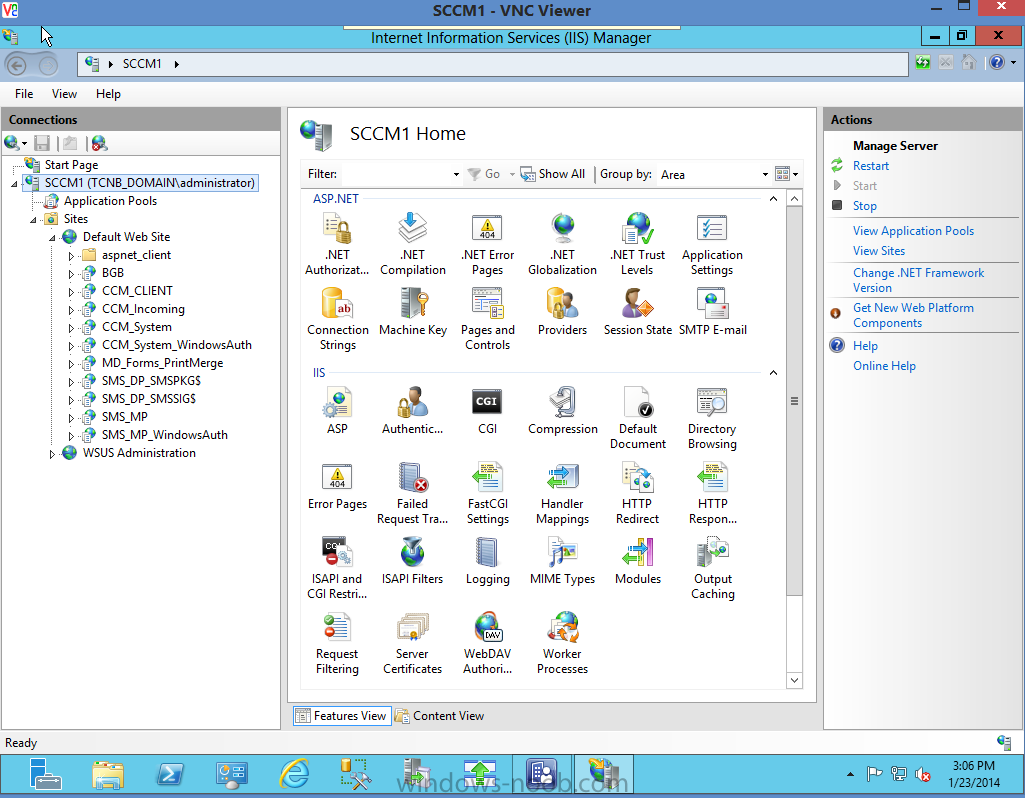Image resolution: width=1025 pixels, height=798 pixels.
Task: Open HTTP Response Headers feature
Action: pos(712,493)
